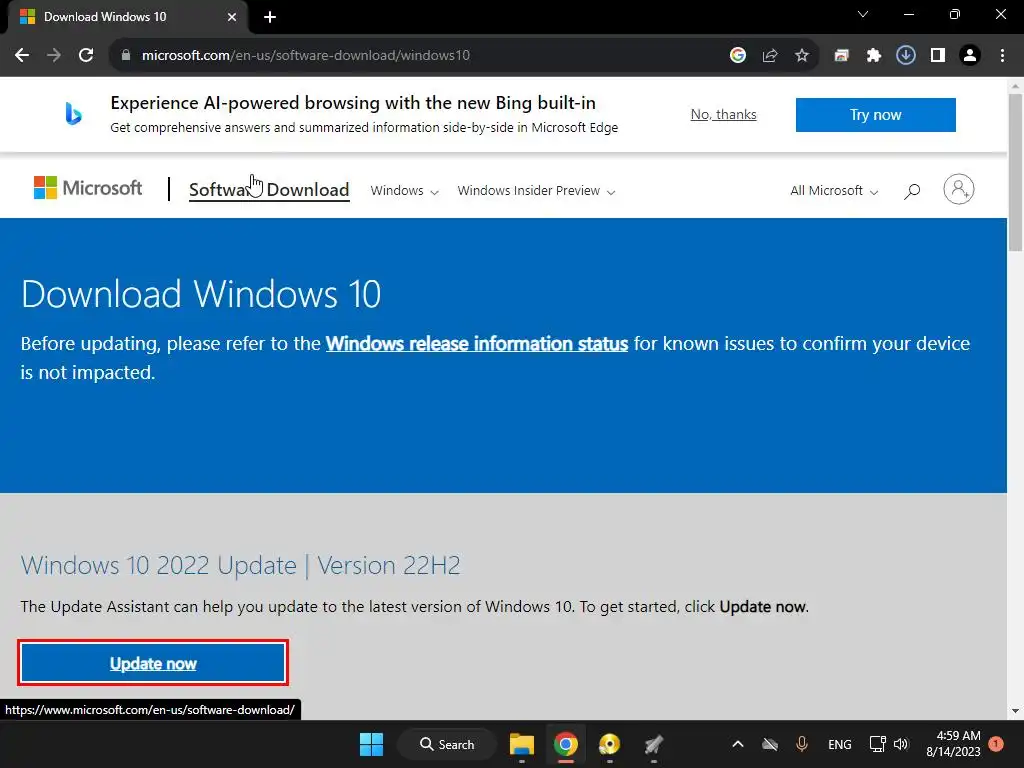Open the Windows Start menu
Image resolution: width=1024 pixels, height=768 pixels.
[372, 744]
